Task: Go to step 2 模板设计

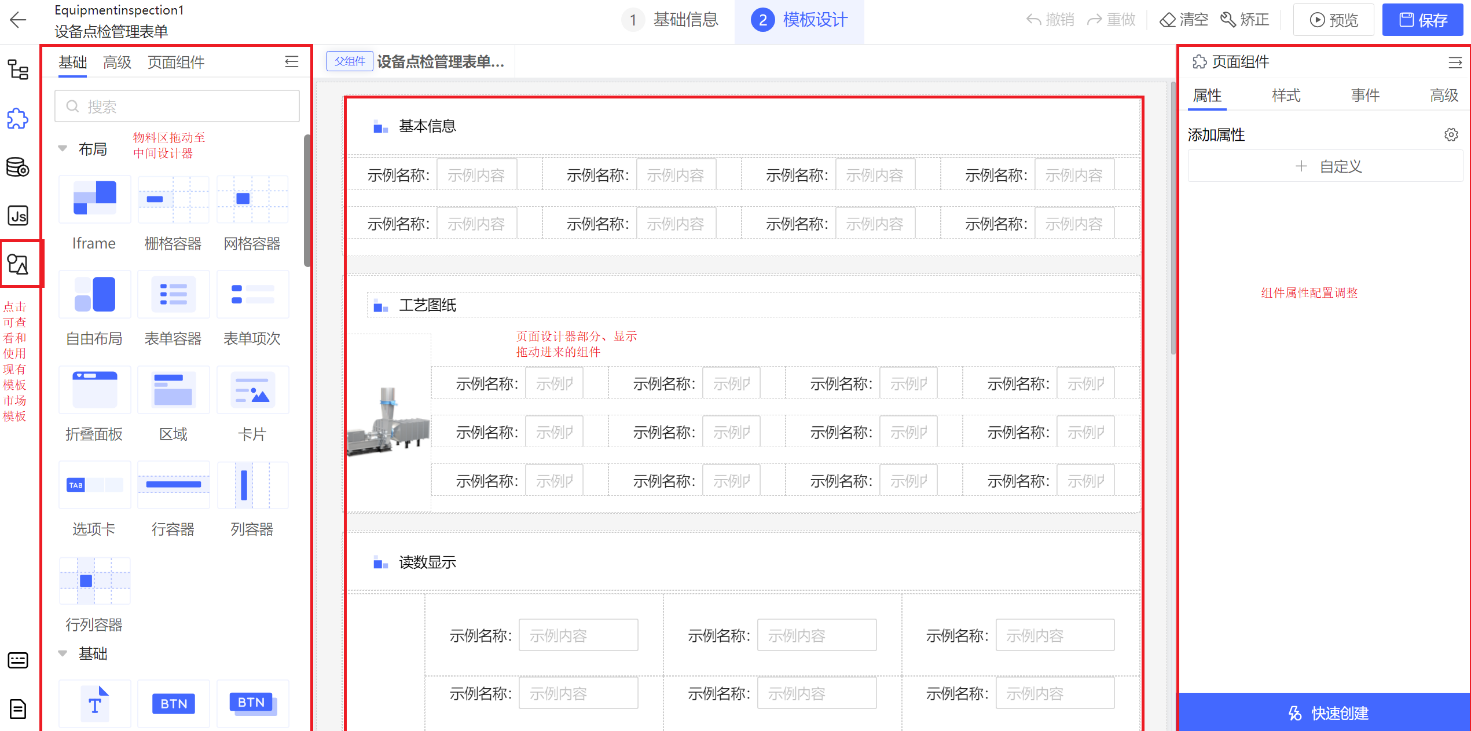Action: coord(799,20)
